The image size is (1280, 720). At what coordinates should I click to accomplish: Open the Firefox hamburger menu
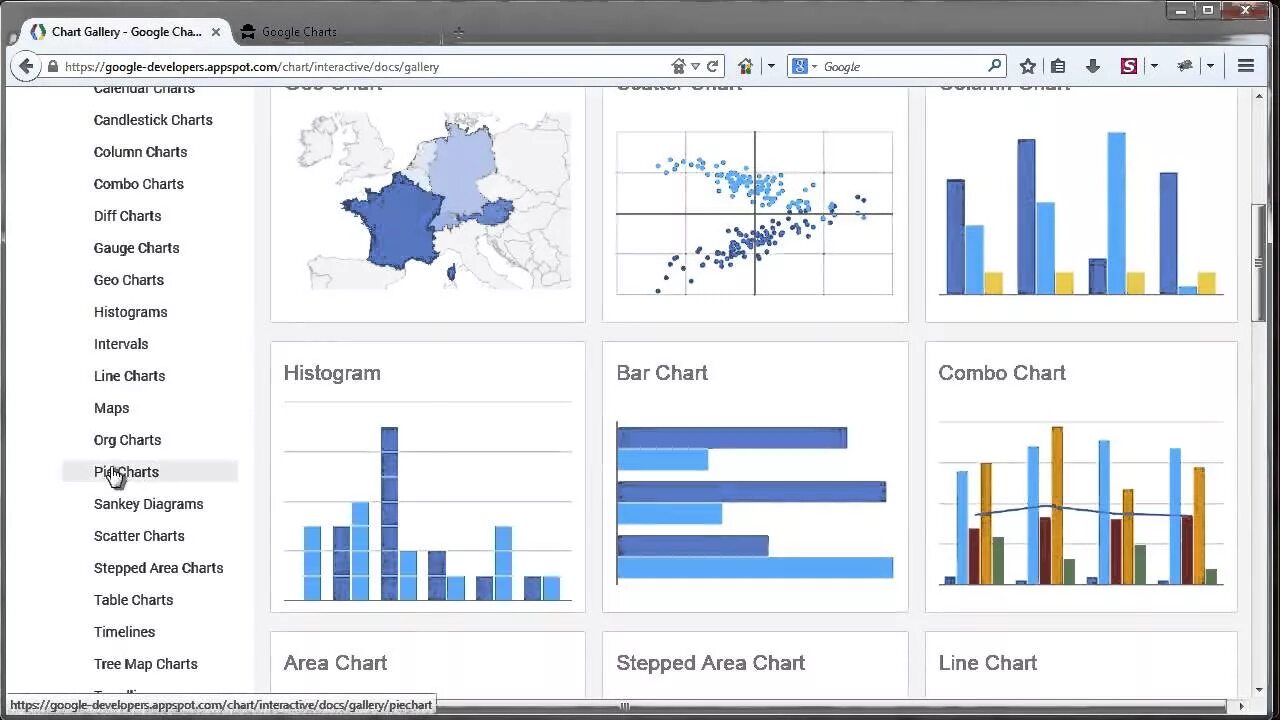pyautogui.click(x=1246, y=66)
